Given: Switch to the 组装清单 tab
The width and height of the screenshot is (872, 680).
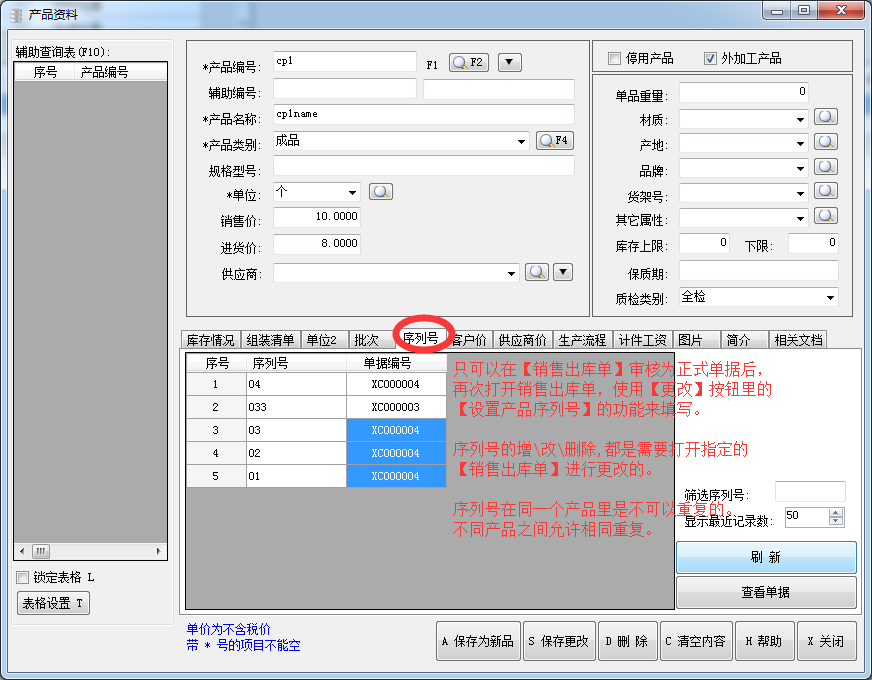Looking at the screenshot, I should tap(270, 340).
